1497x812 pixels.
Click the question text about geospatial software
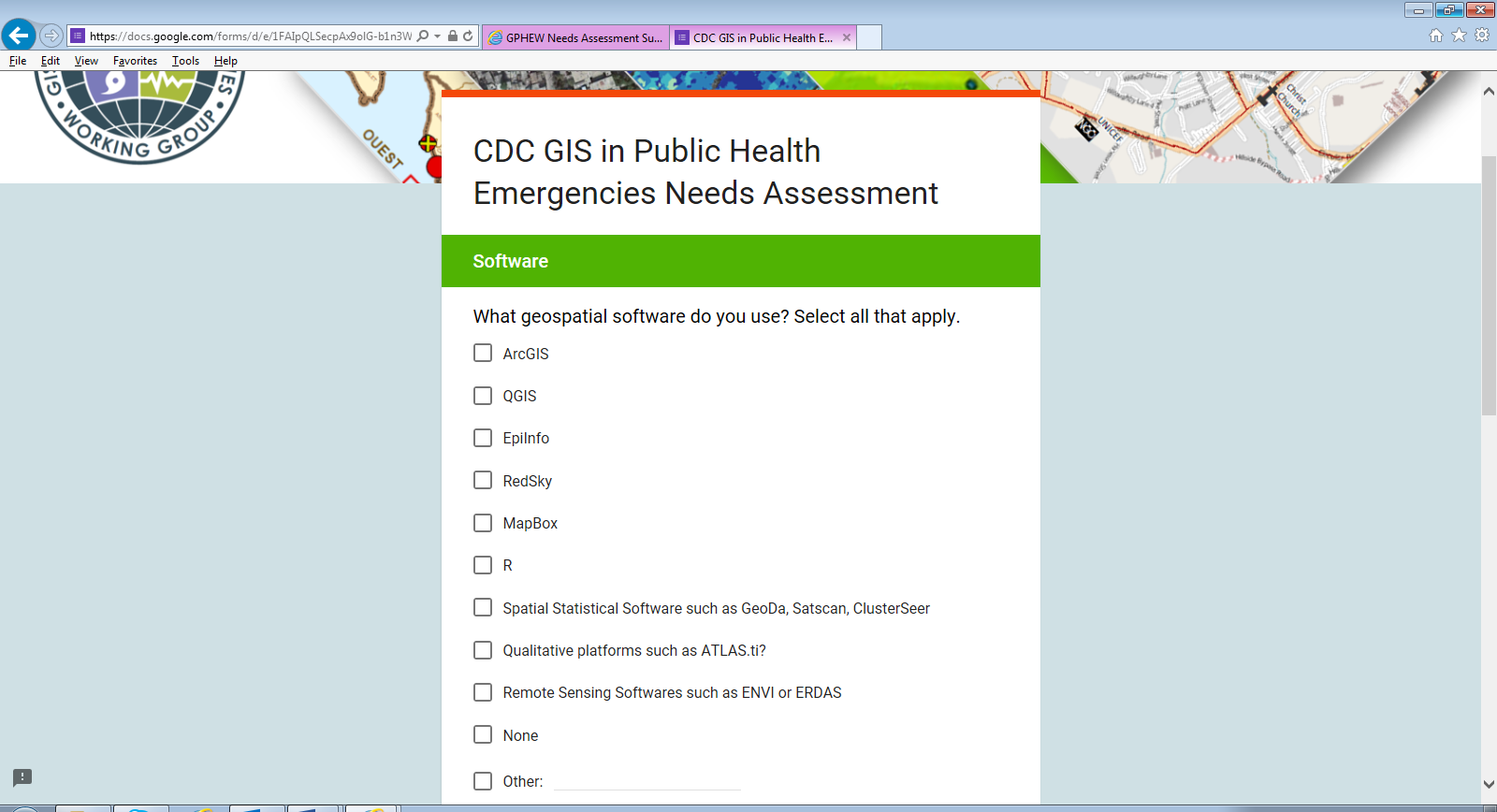coord(717,316)
